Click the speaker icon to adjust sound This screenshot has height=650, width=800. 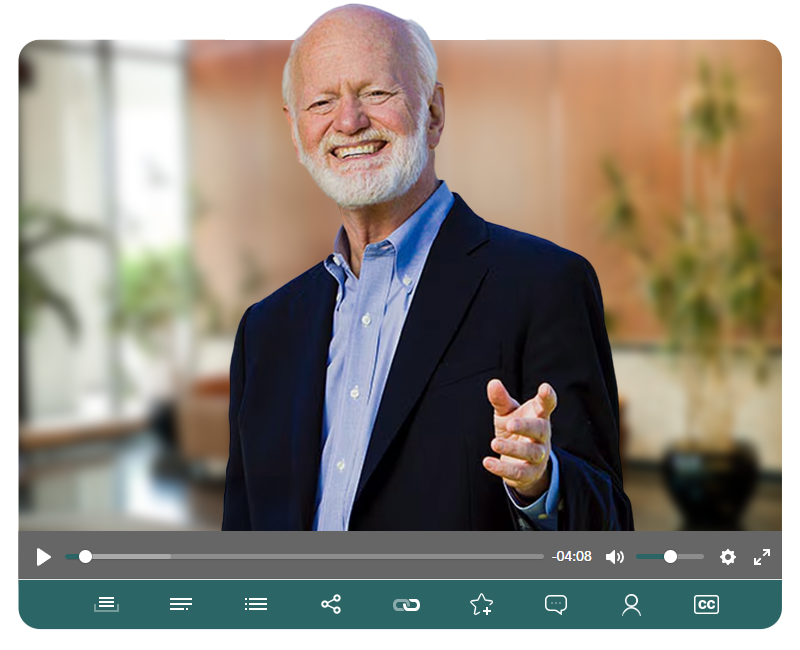[615, 557]
